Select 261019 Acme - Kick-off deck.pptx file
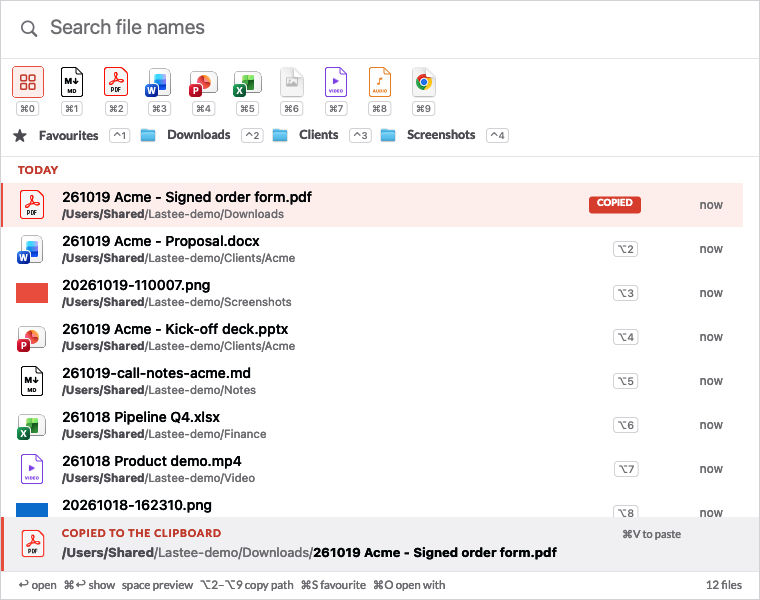Viewport: 760px width, 600px height. (372, 337)
